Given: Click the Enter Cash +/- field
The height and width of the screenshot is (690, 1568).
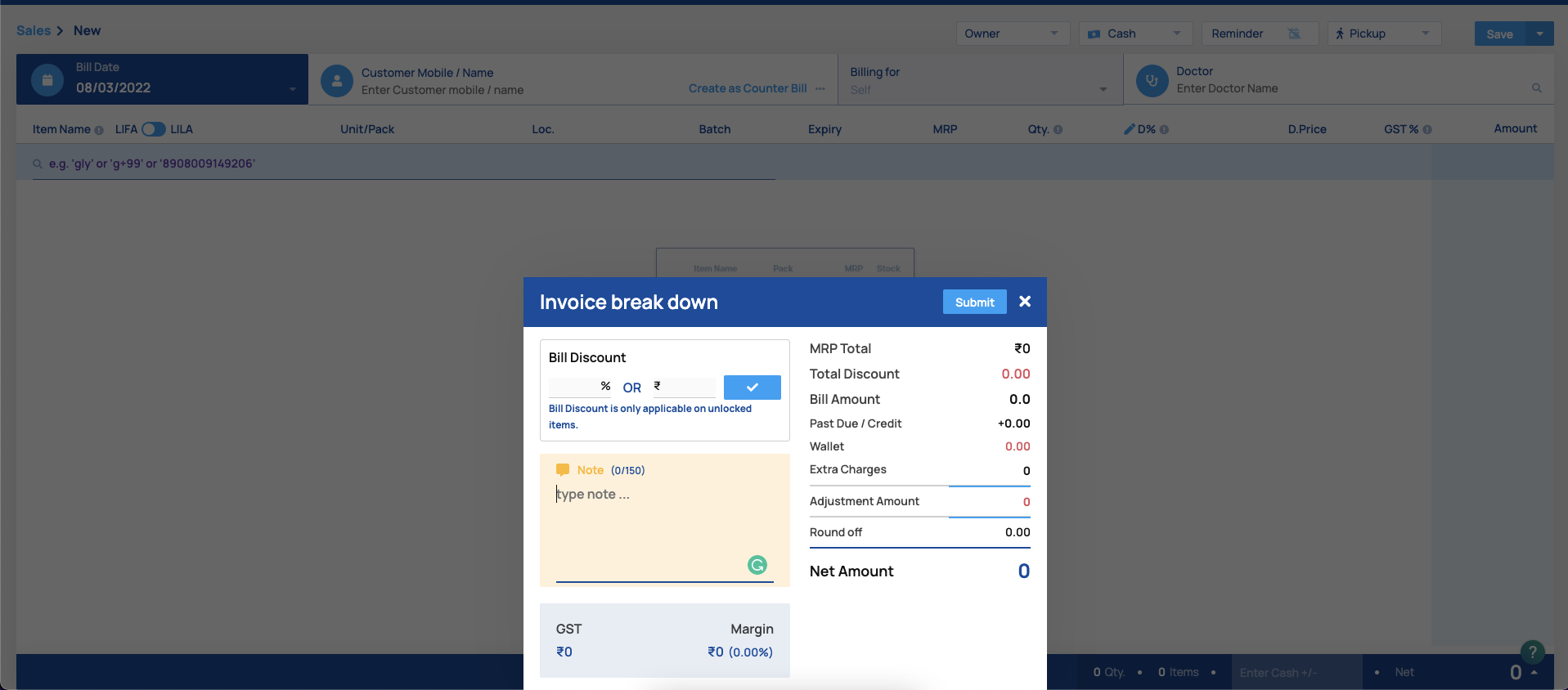Looking at the screenshot, I should [1296, 672].
